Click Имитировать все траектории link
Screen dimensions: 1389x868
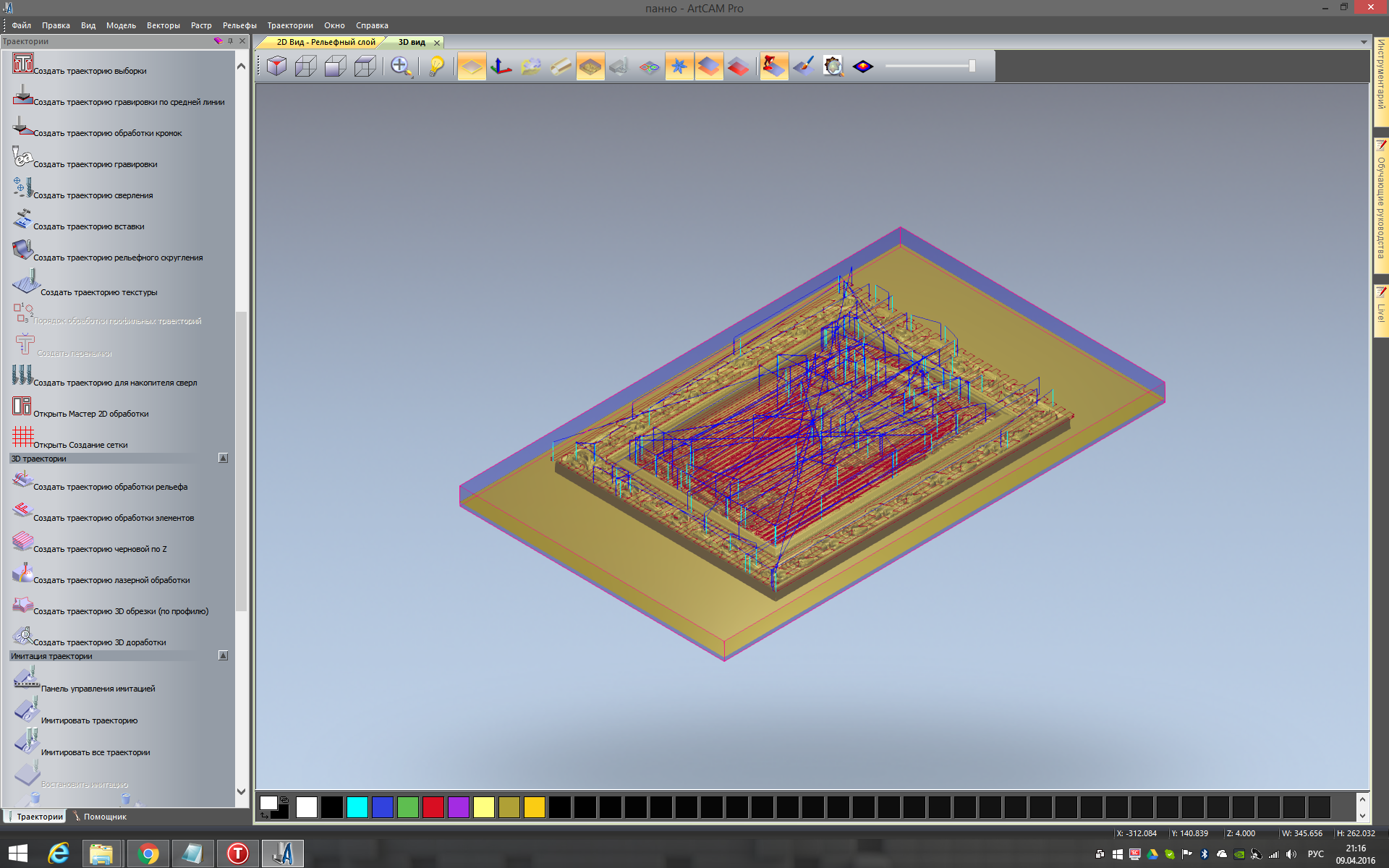pos(95,752)
